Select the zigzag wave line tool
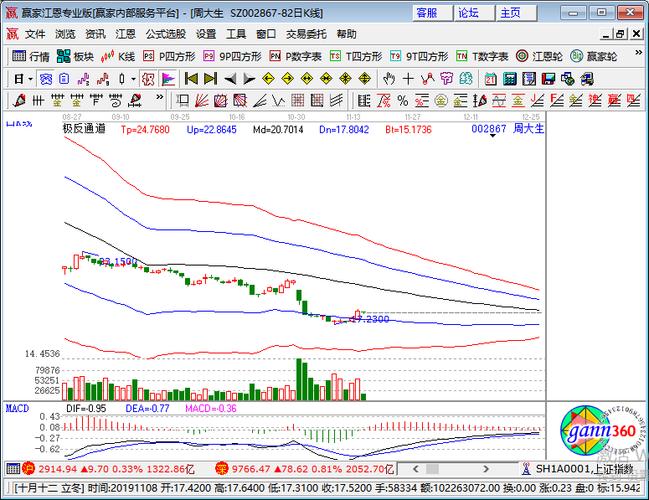 pos(427,79)
